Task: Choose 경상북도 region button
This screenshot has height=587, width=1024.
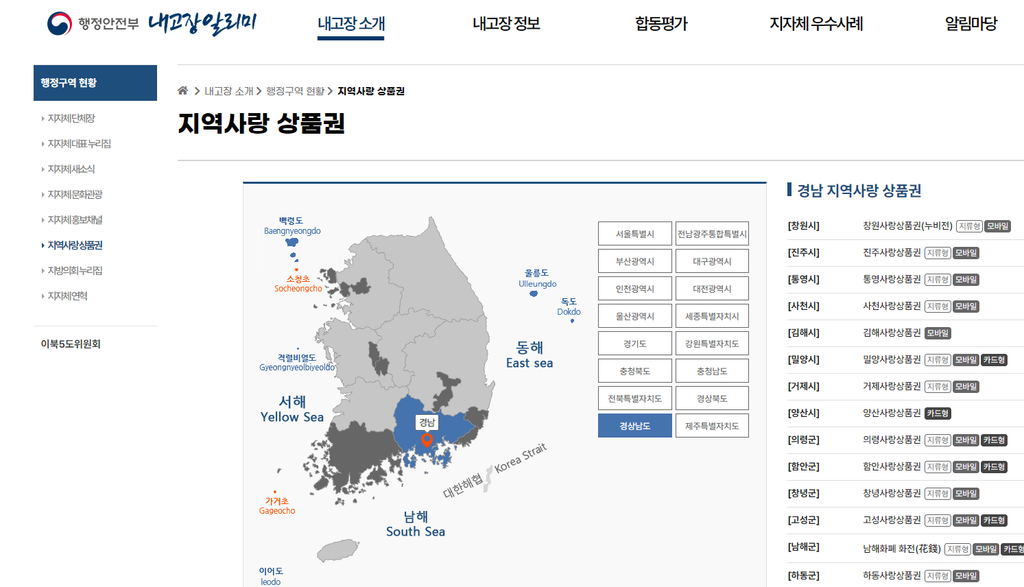Action: [712, 398]
